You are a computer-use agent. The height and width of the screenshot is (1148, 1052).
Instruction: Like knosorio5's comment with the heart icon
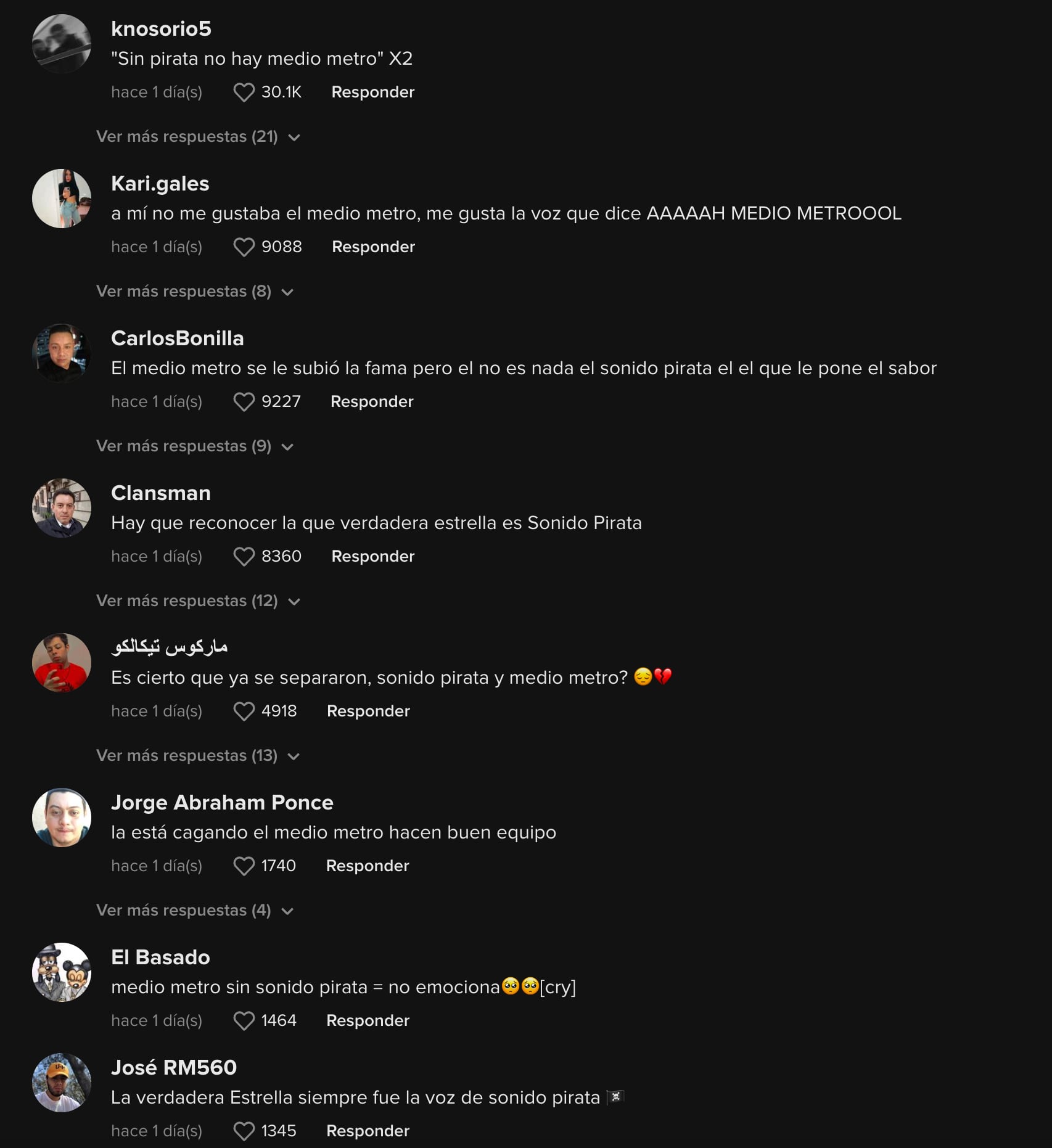tap(244, 92)
